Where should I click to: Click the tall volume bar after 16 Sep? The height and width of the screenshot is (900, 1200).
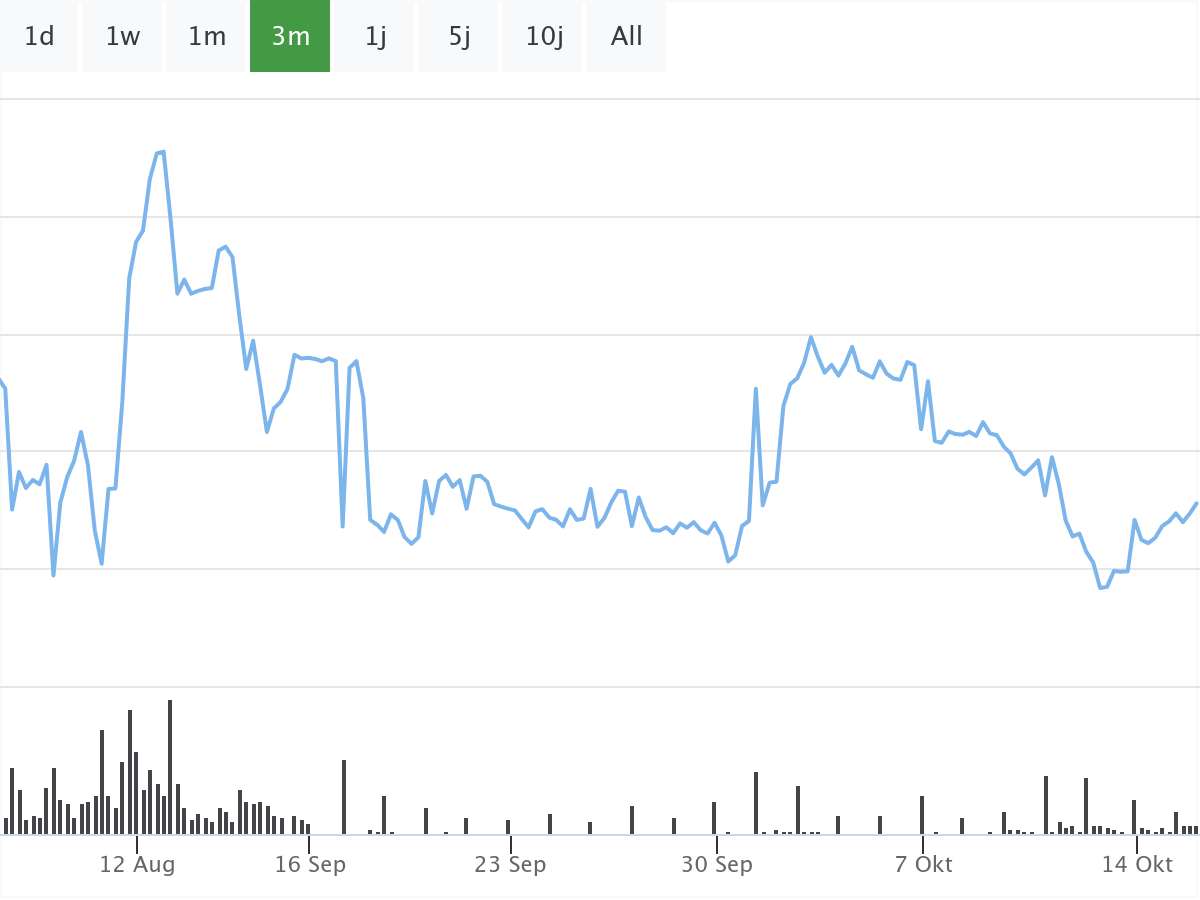344,796
